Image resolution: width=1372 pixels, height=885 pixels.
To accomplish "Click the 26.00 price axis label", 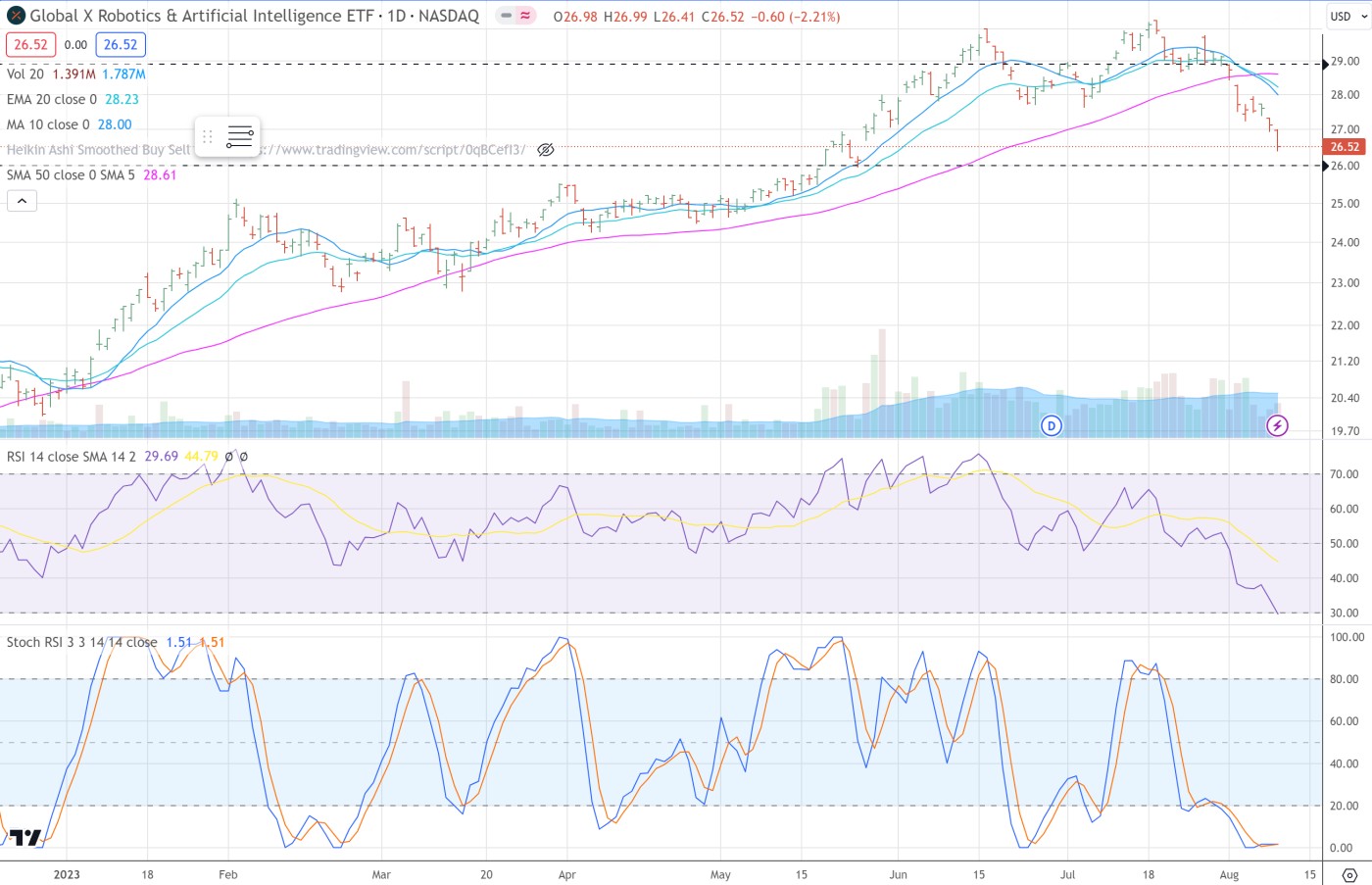I will click(x=1345, y=166).
